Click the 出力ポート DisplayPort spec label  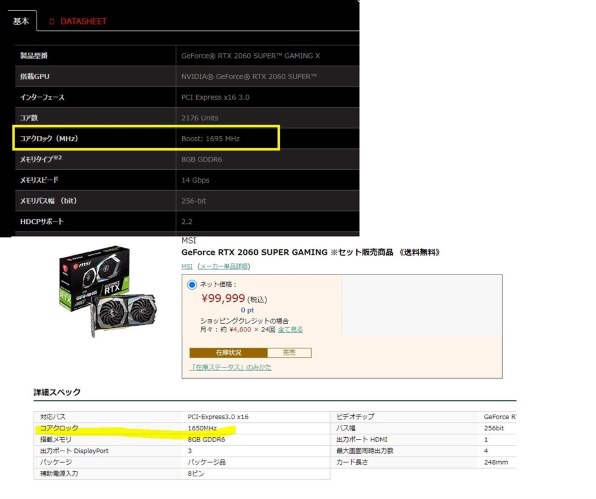coord(74,451)
